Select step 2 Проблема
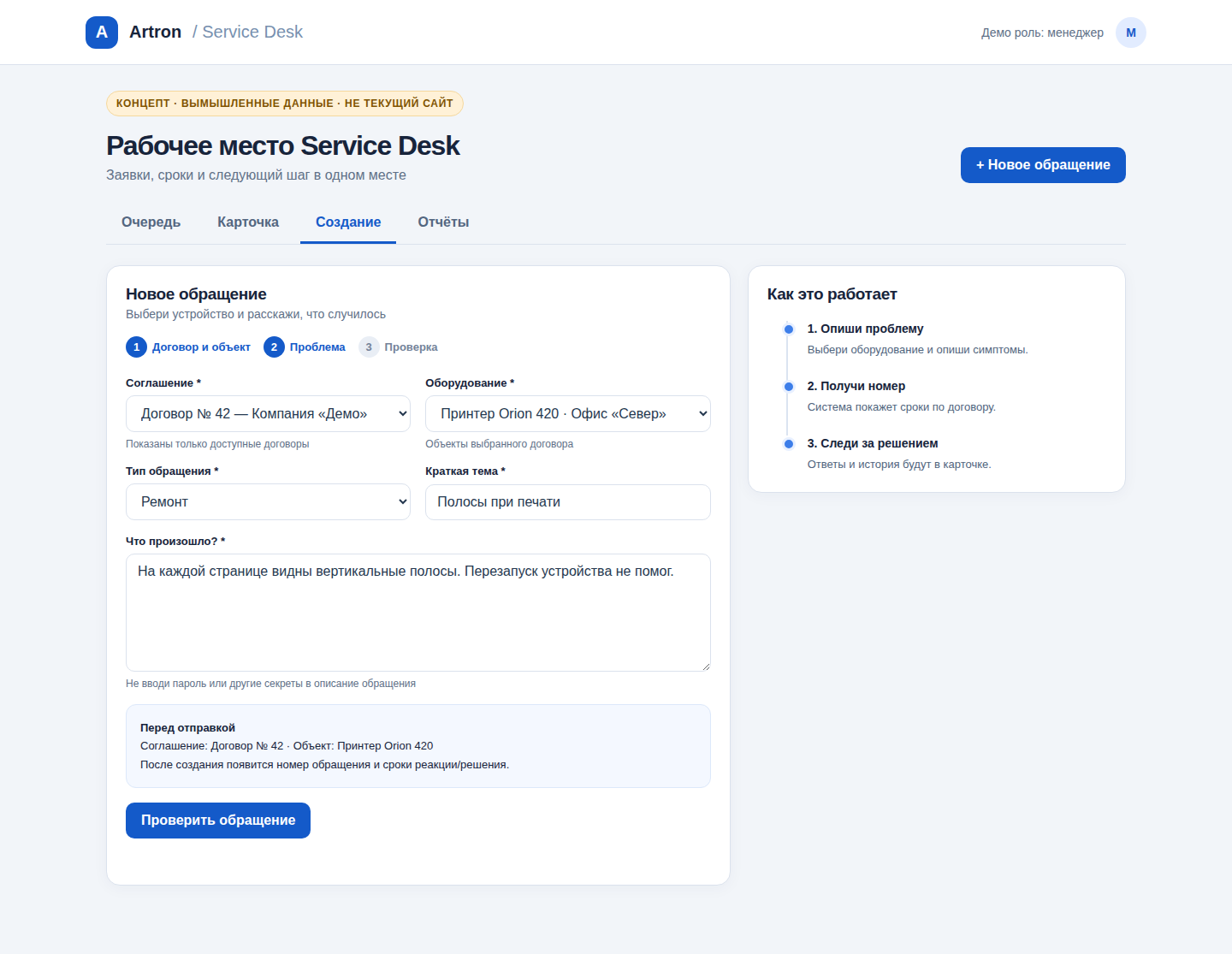 (305, 347)
